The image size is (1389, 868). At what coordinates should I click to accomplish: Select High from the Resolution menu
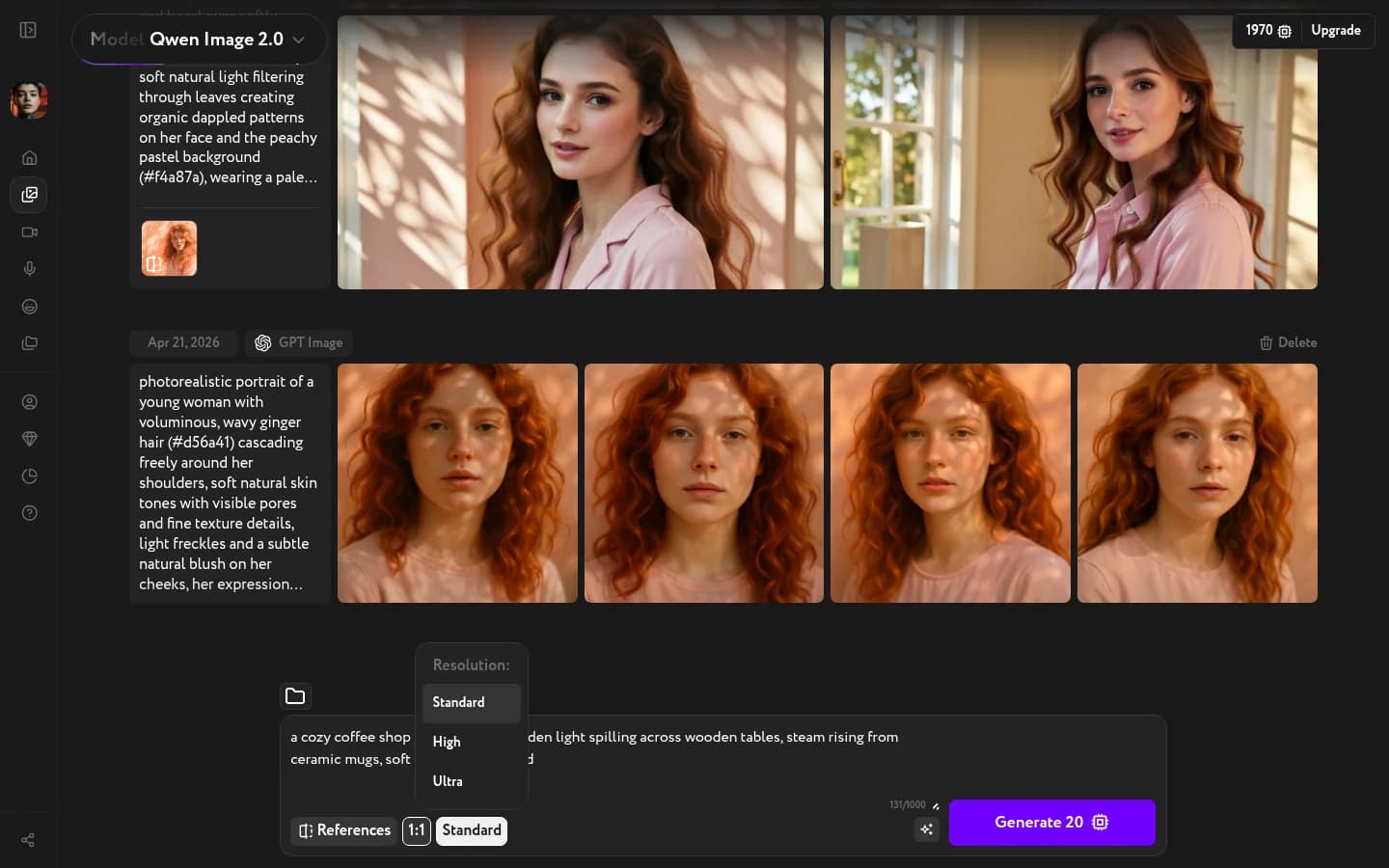coord(447,743)
